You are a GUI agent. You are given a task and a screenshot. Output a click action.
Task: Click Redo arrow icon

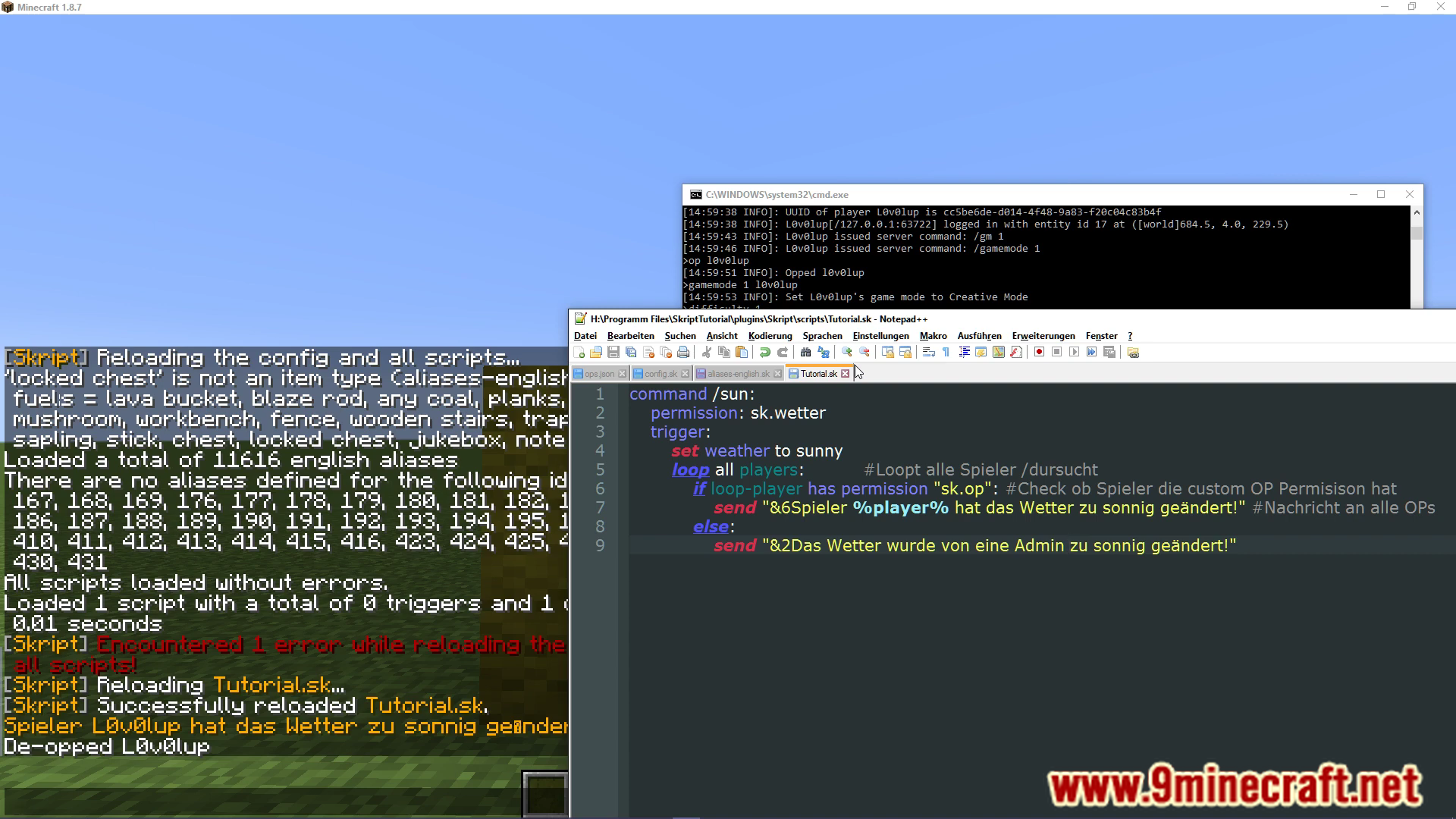783,352
